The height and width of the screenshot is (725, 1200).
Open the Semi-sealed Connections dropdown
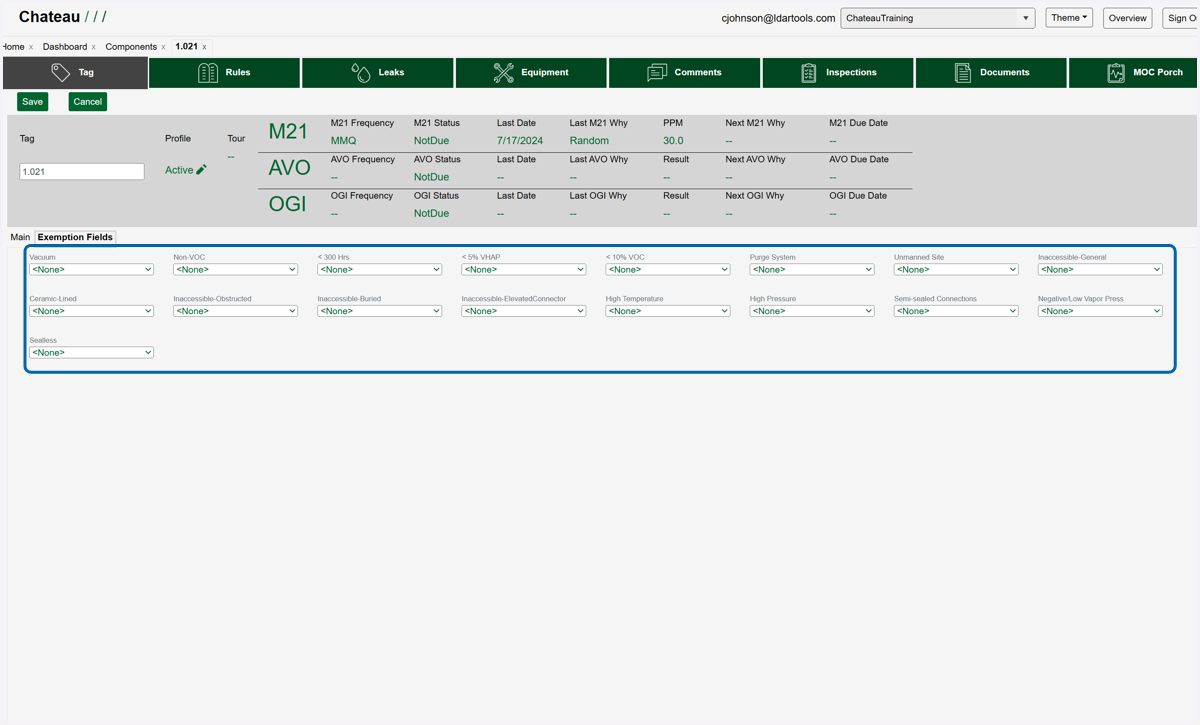[956, 311]
